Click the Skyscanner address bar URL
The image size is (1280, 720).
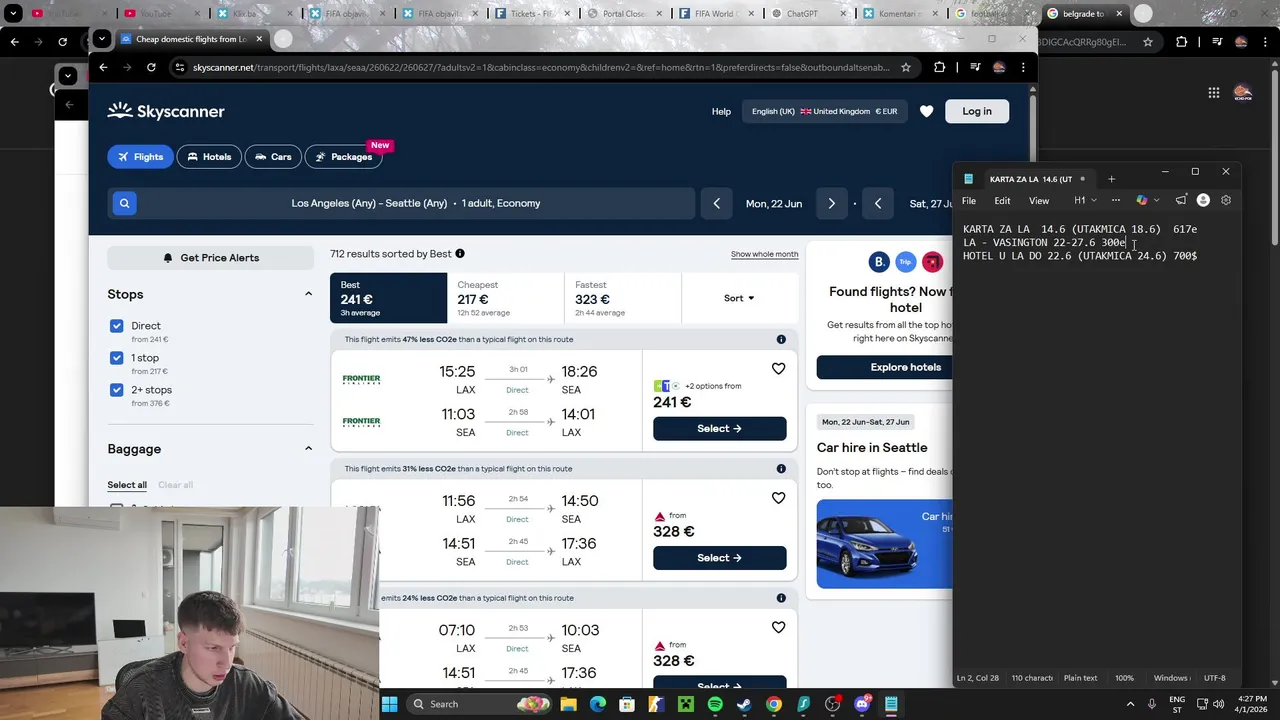540,67
